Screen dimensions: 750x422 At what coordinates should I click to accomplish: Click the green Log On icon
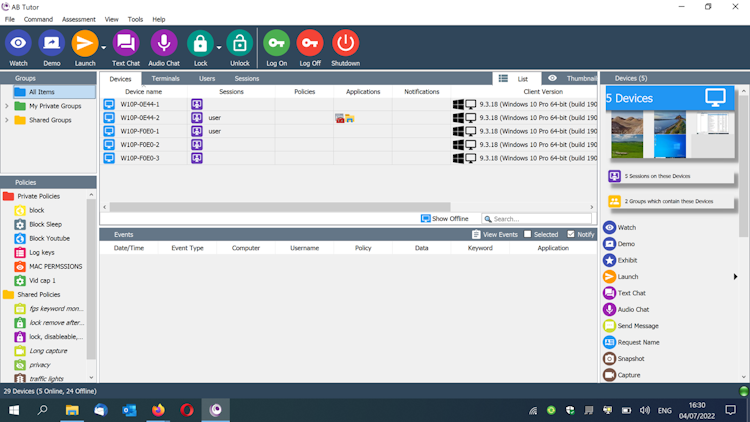276,44
